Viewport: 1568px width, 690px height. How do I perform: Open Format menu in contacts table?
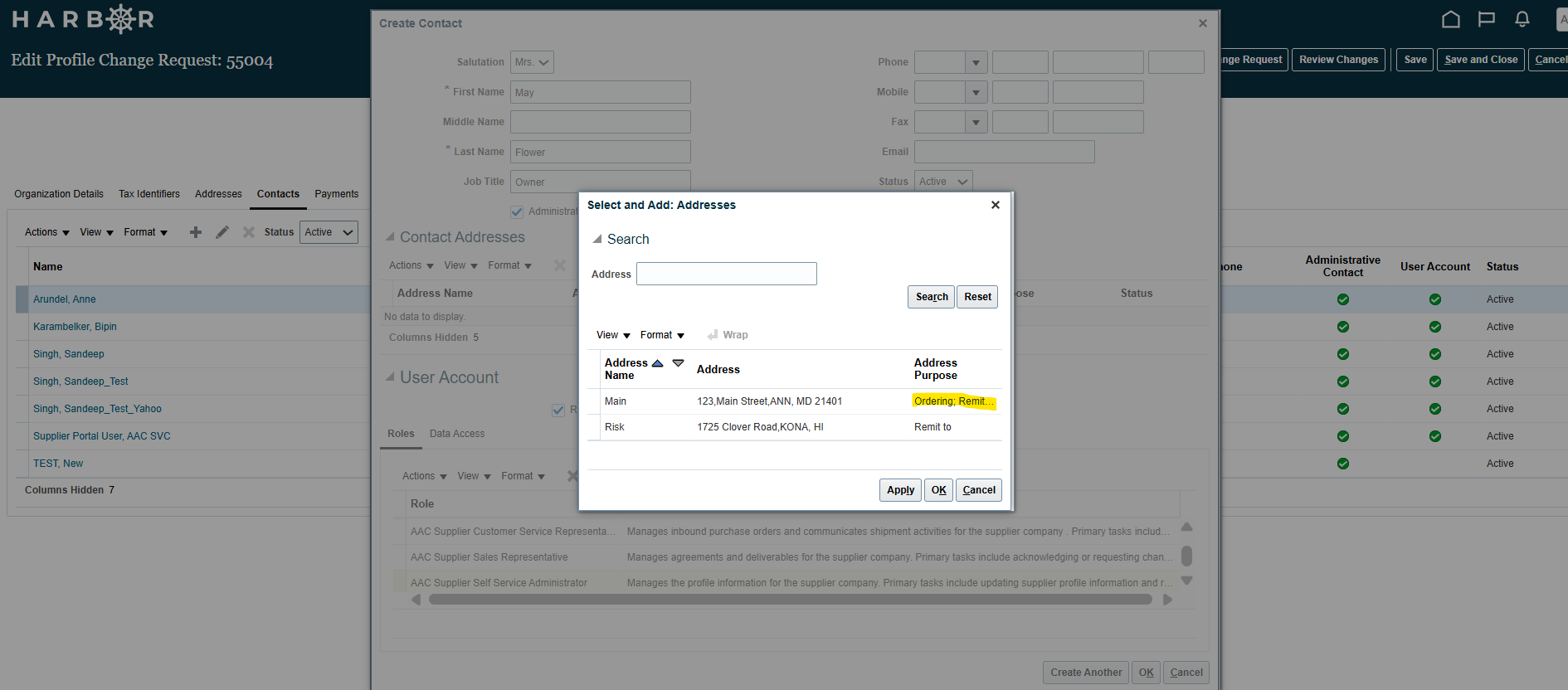click(145, 232)
